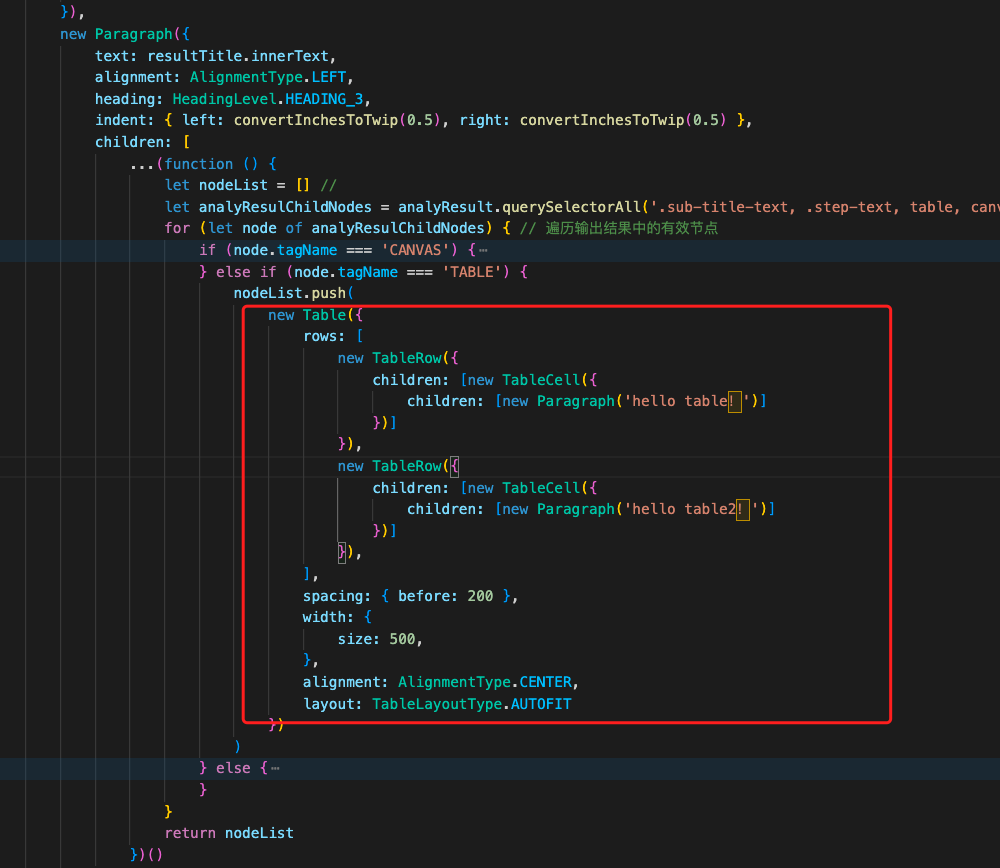The width and height of the screenshot is (1000, 868).
Task: Click the 'hello table2!' string
Action: (691, 509)
